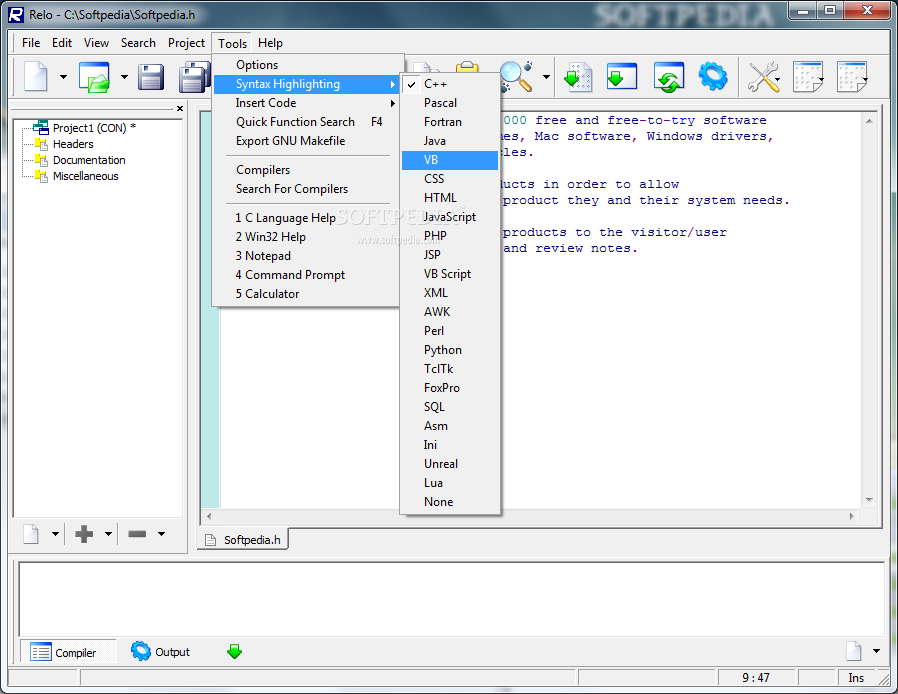Choose Export GNU Makefile
The image size is (898, 694).
coord(306,141)
